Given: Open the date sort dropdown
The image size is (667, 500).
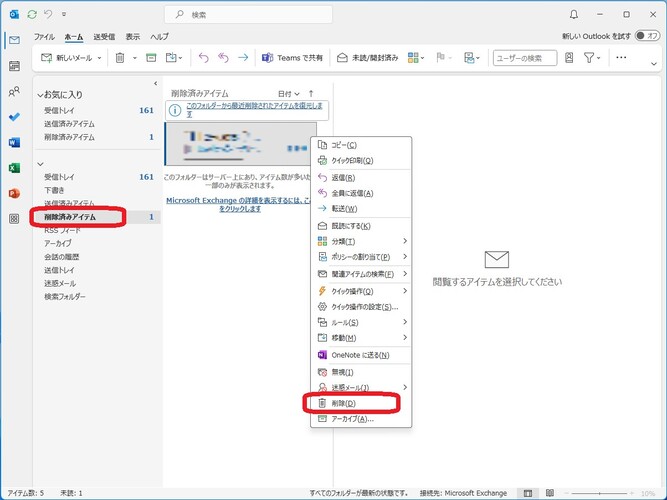Looking at the screenshot, I should click(x=289, y=94).
